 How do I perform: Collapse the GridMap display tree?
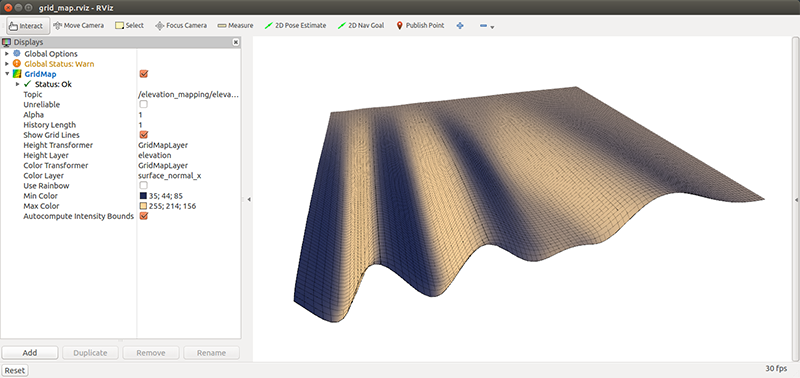click(x=7, y=74)
